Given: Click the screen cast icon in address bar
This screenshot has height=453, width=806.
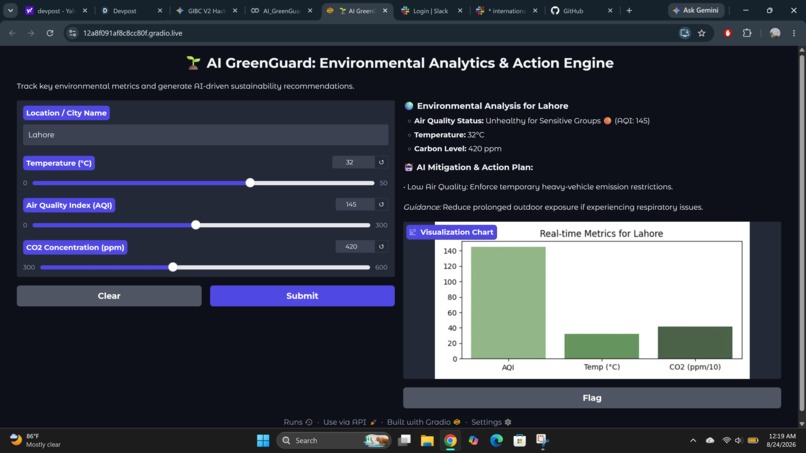Looking at the screenshot, I should coord(684,33).
